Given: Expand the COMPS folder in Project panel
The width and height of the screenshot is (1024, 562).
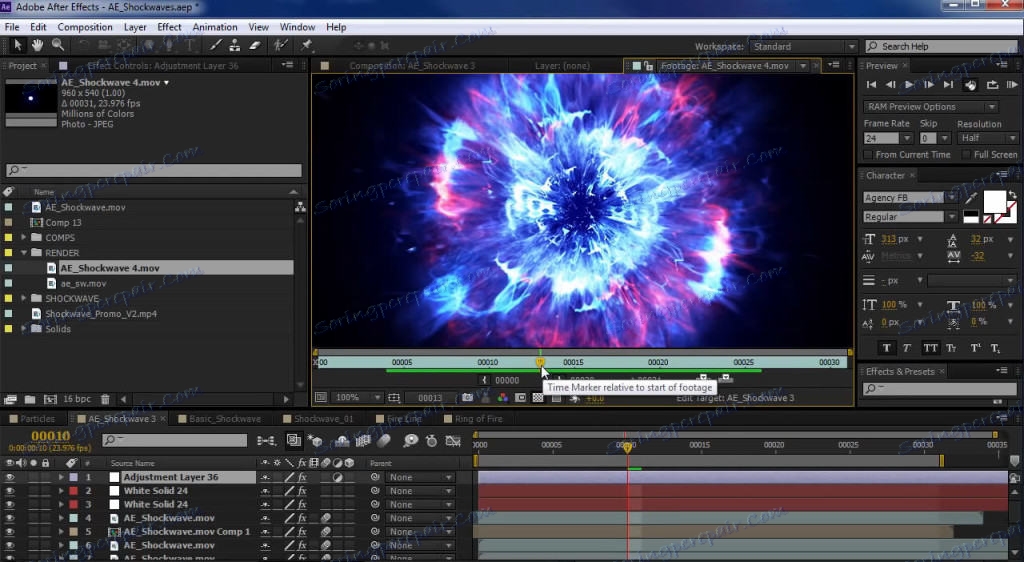Looking at the screenshot, I should pos(24,238).
